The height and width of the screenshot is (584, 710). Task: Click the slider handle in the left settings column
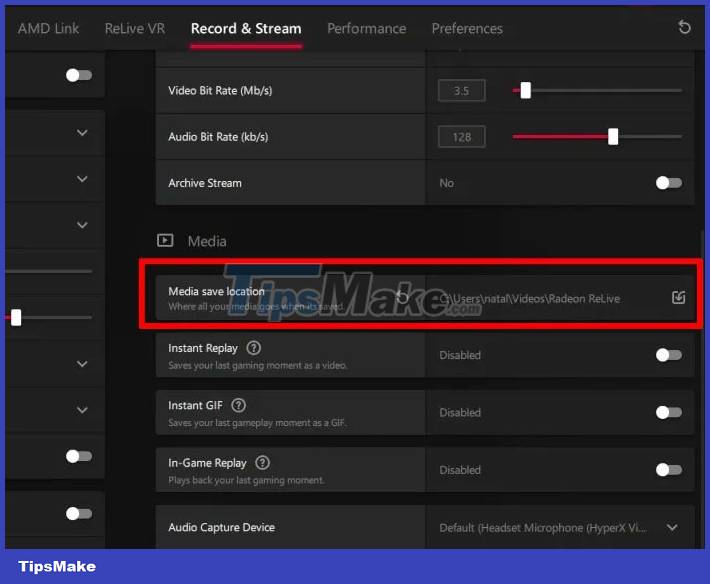tap(16, 317)
